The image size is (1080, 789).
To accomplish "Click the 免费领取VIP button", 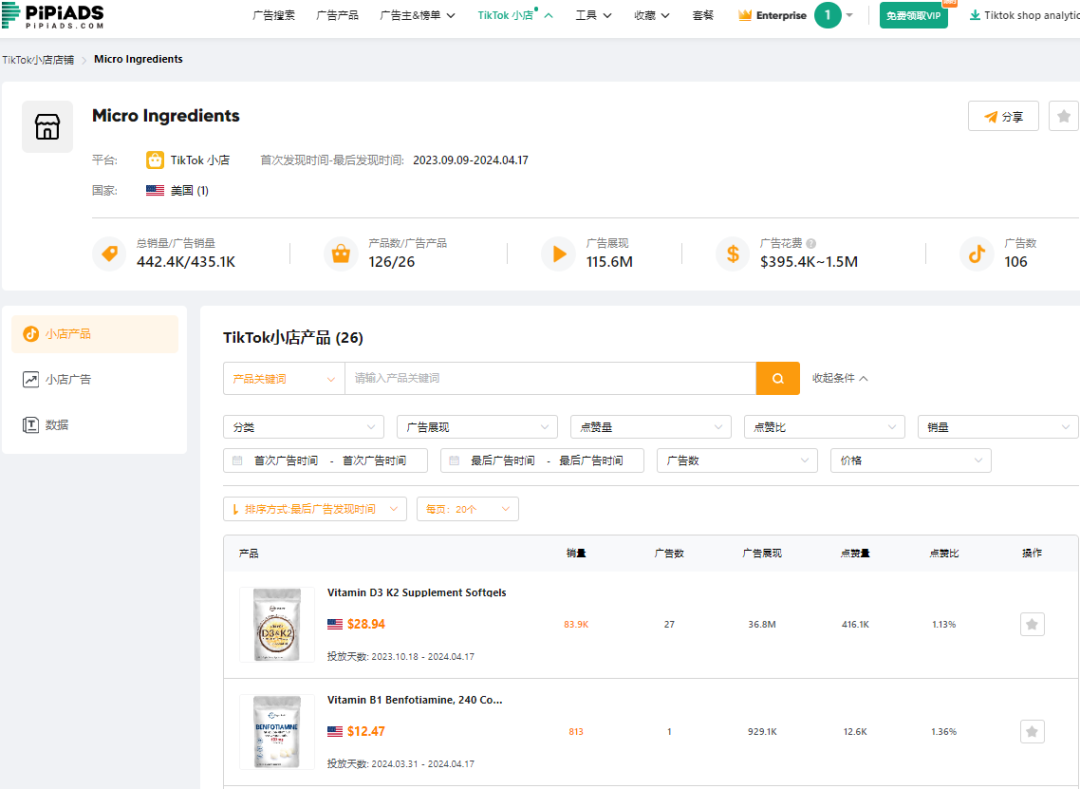I will coord(913,15).
